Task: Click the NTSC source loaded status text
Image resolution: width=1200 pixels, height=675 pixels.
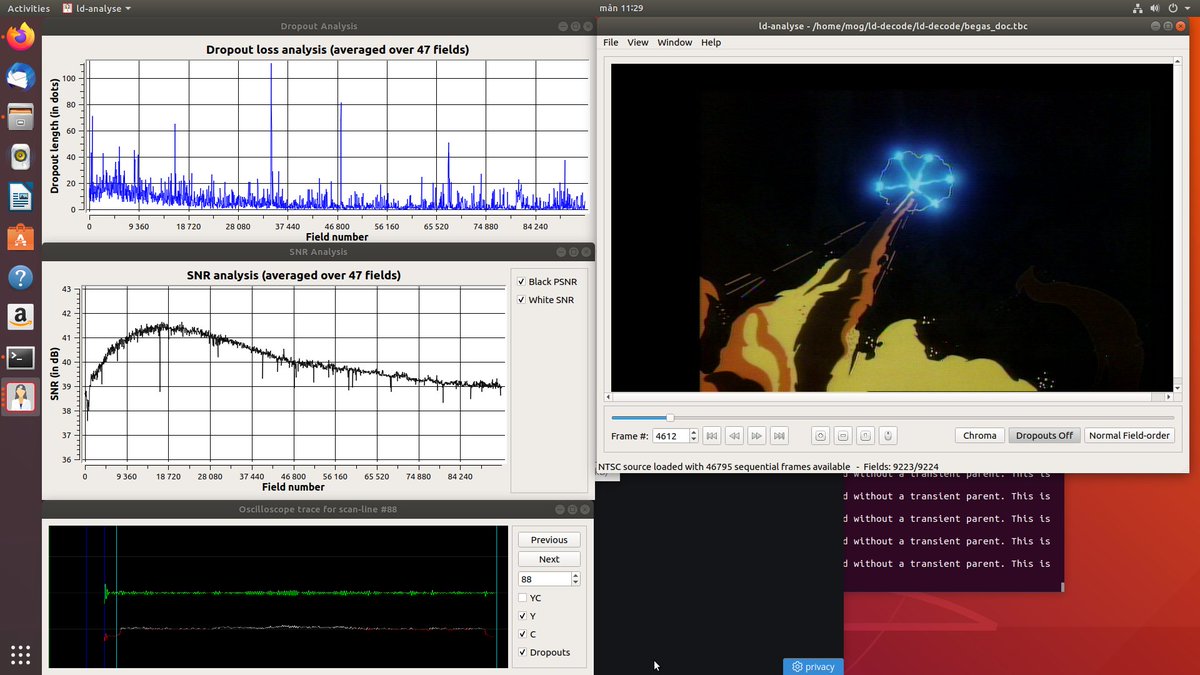Action: tap(724, 466)
